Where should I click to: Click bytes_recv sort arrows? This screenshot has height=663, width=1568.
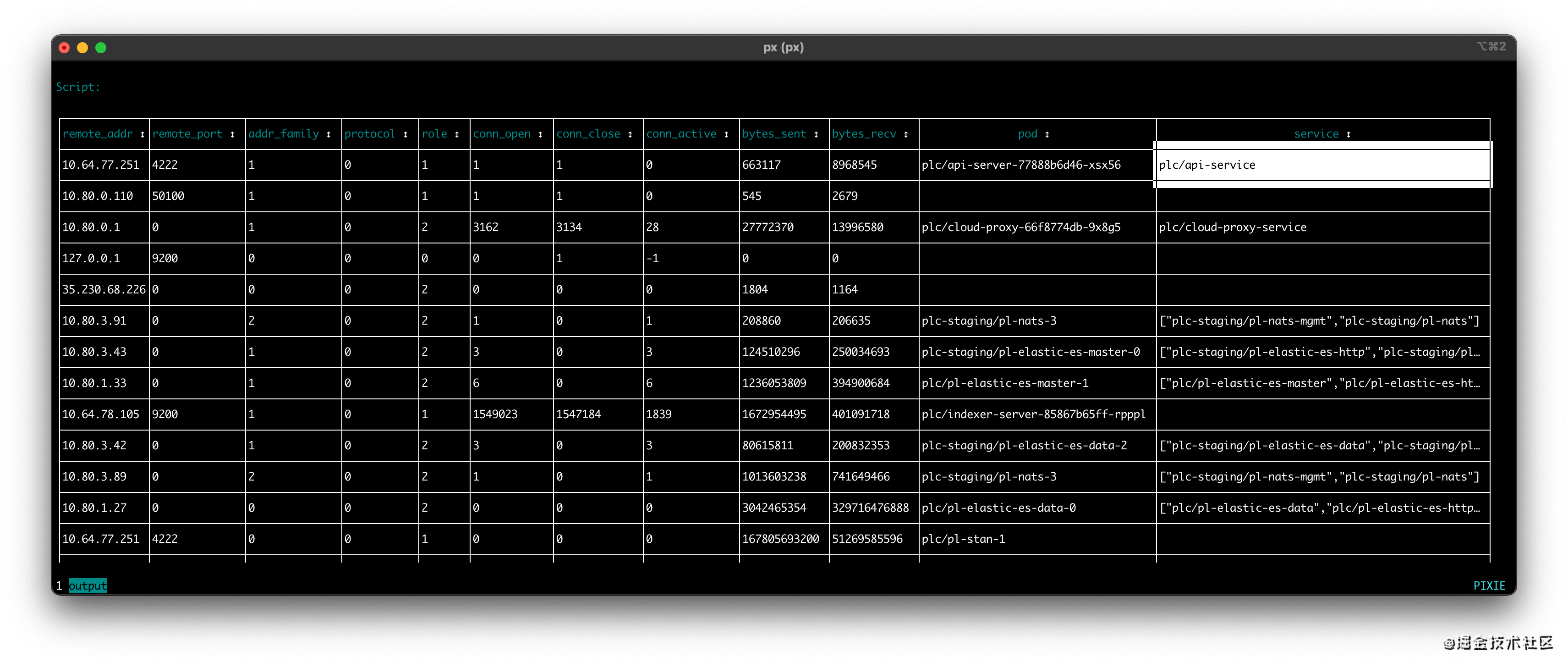tap(906, 134)
